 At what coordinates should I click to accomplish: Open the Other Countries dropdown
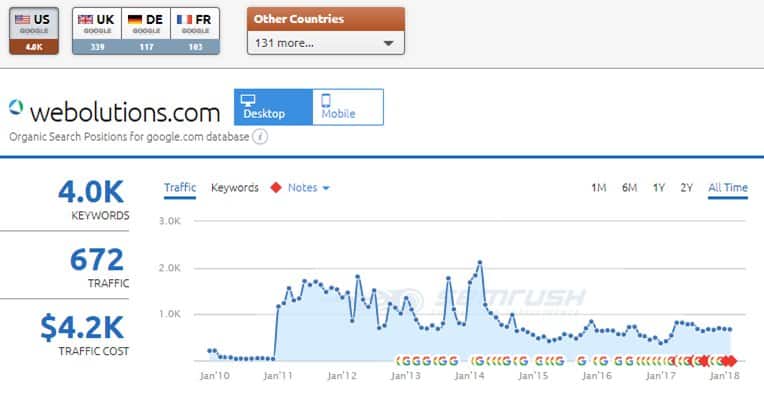click(325, 43)
